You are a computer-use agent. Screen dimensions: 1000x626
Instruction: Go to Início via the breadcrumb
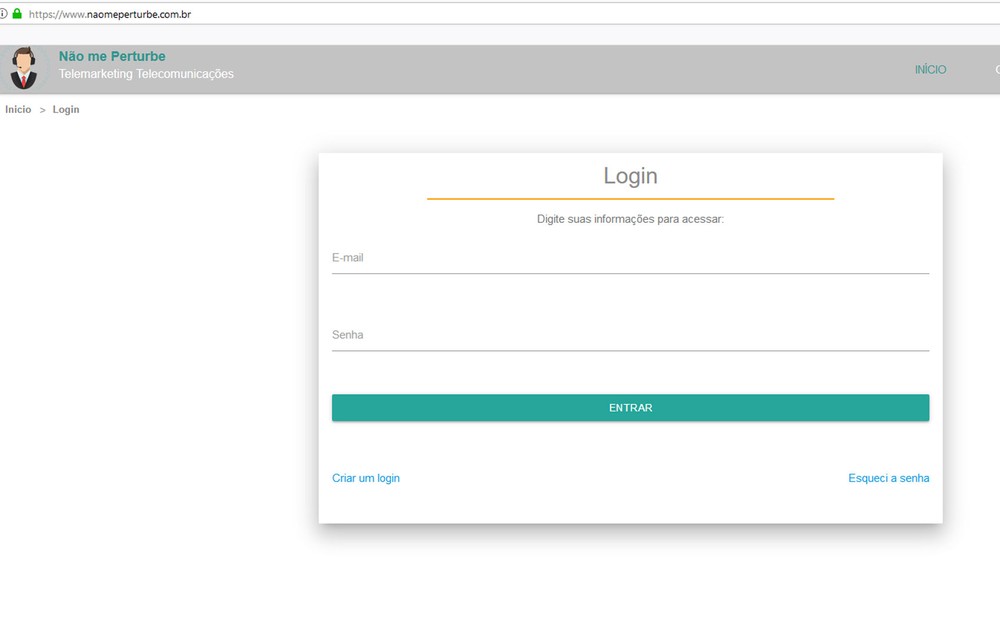point(18,109)
